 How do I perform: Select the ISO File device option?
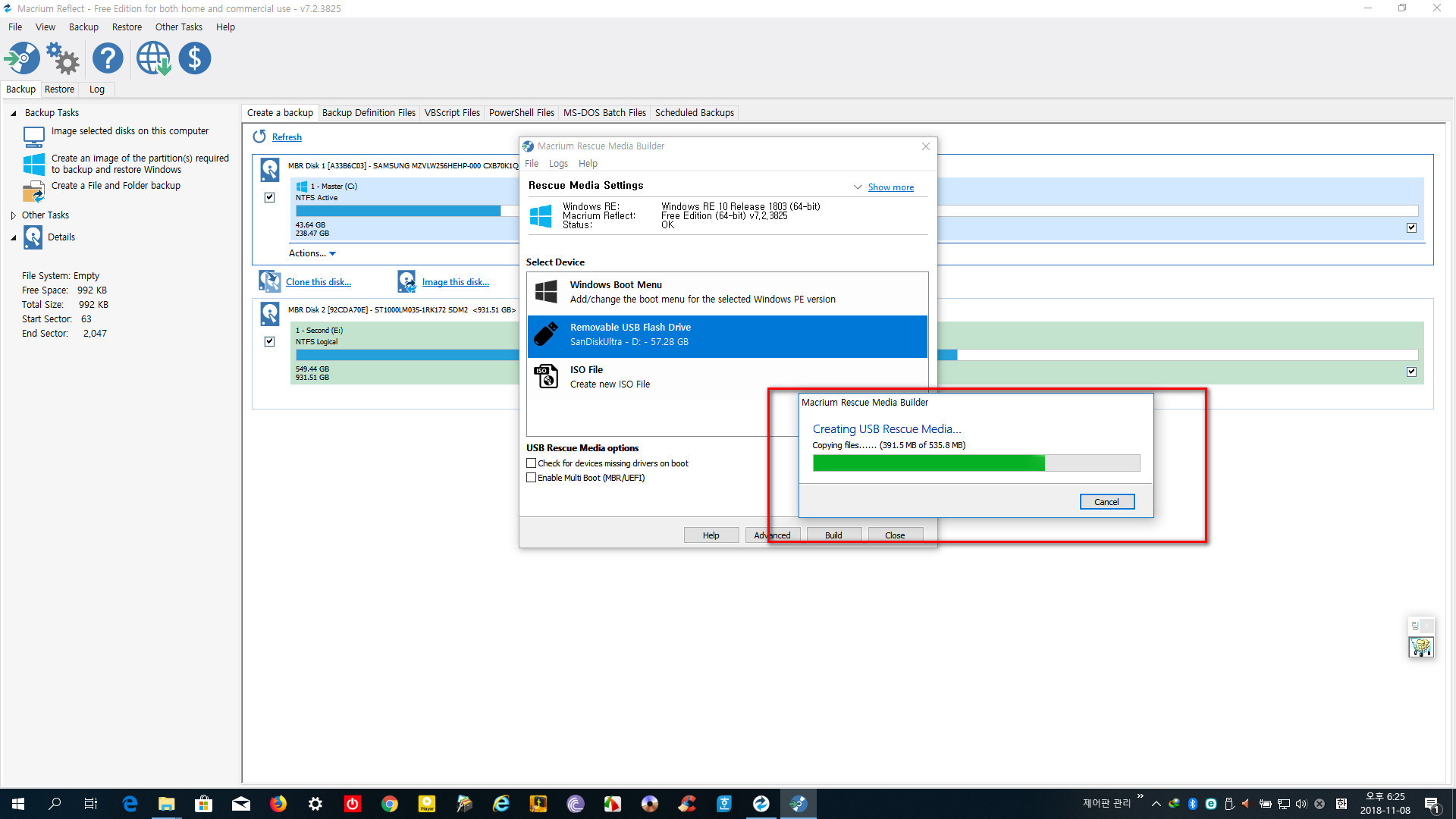coord(727,377)
